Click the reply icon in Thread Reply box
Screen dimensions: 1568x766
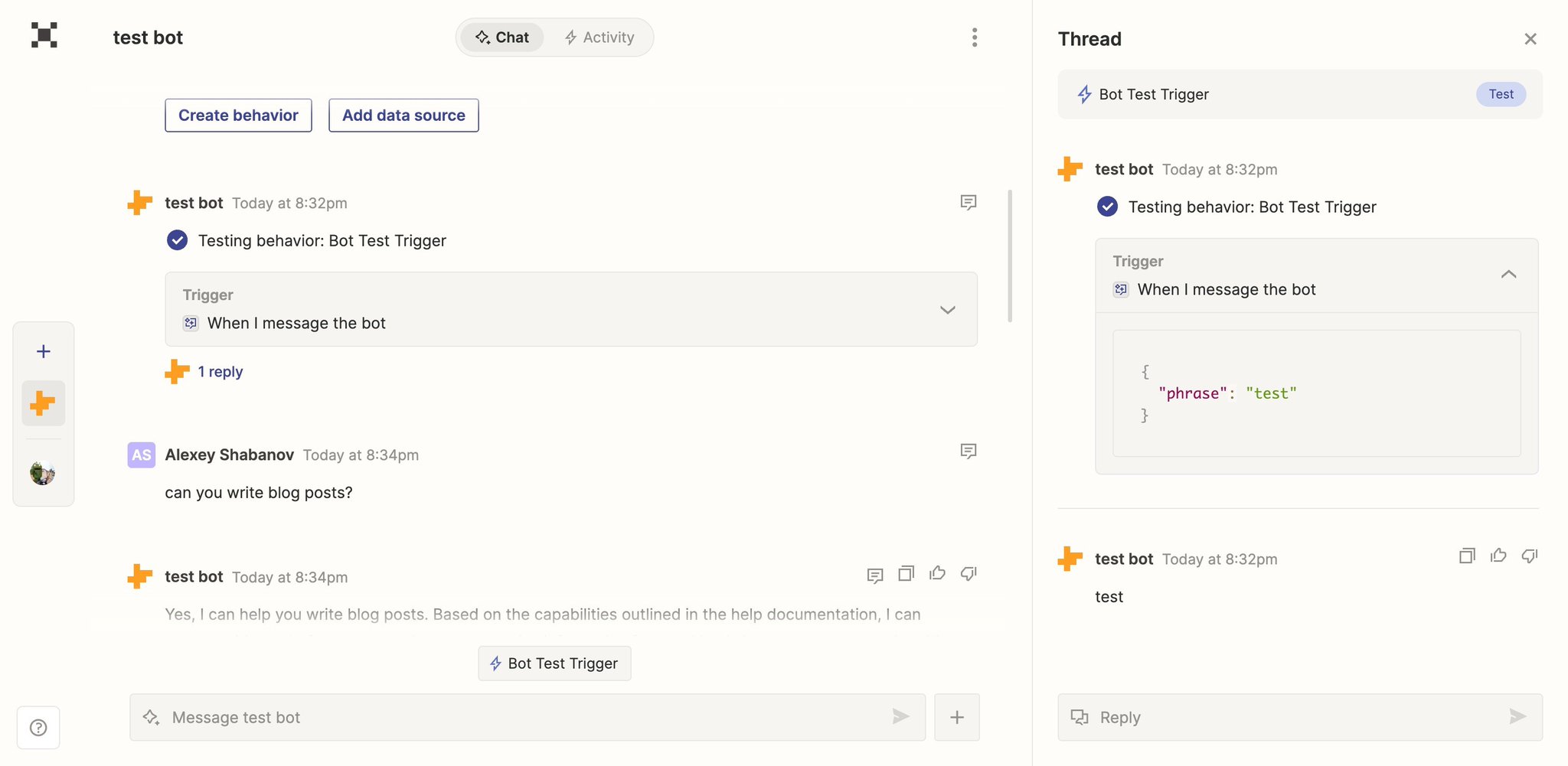point(1079,717)
